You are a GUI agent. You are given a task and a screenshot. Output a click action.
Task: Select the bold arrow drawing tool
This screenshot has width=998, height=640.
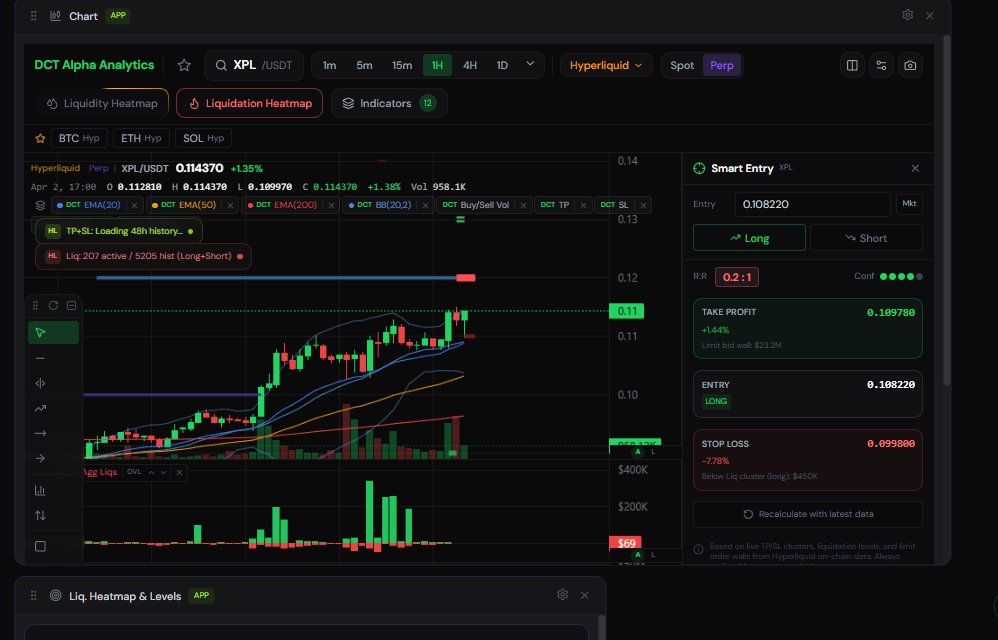tap(41, 458)
